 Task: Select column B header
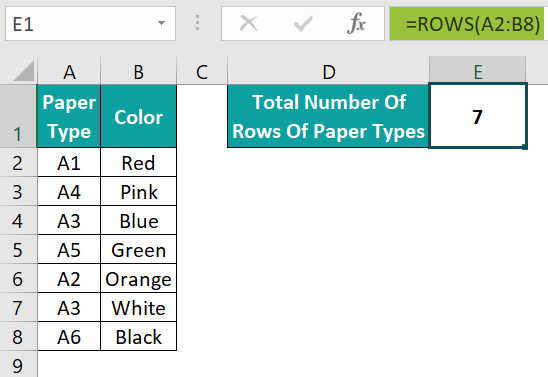[138, 71]
